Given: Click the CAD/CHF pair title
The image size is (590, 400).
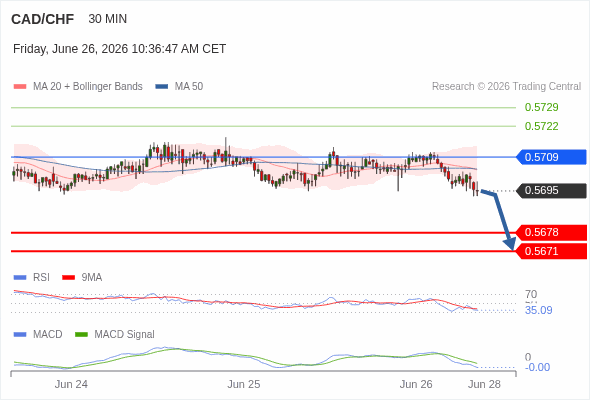Looking at the screenshot, I should click(43, 19).
